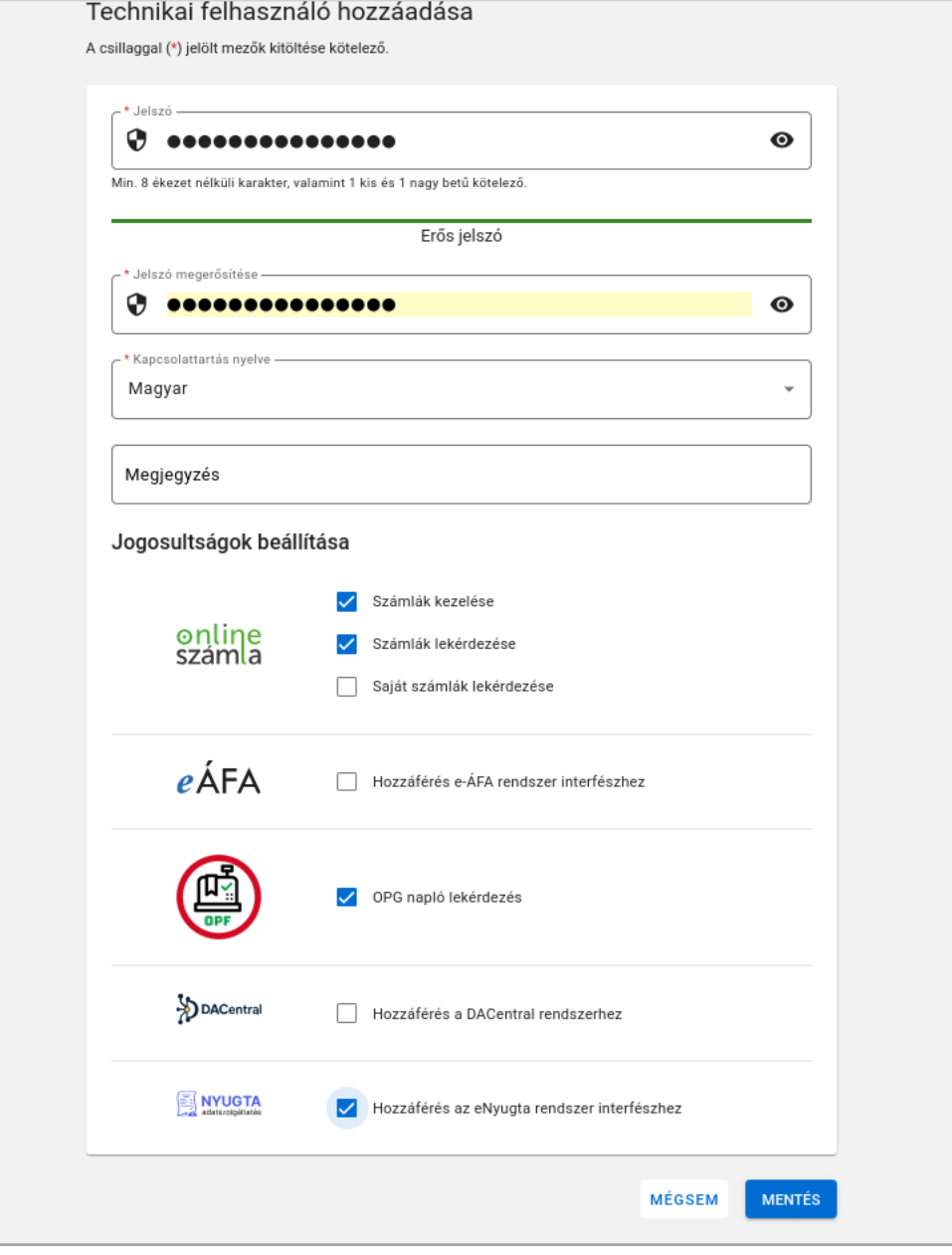
Task: Uncheck OPG napló lekérdezés checkbox
Action: click(347, 898)
